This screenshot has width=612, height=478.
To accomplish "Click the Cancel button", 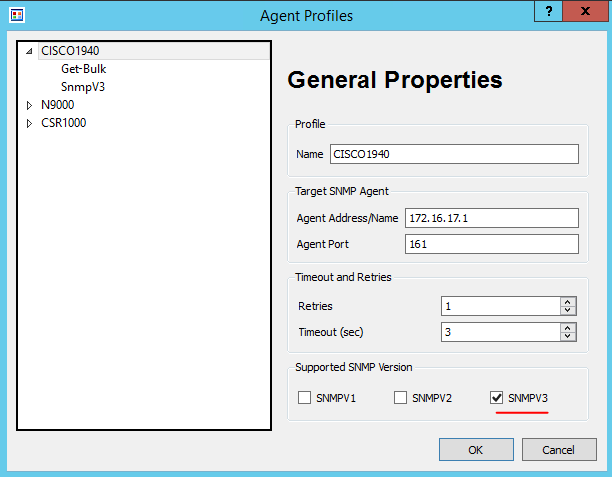I will (x=559, y=450).
